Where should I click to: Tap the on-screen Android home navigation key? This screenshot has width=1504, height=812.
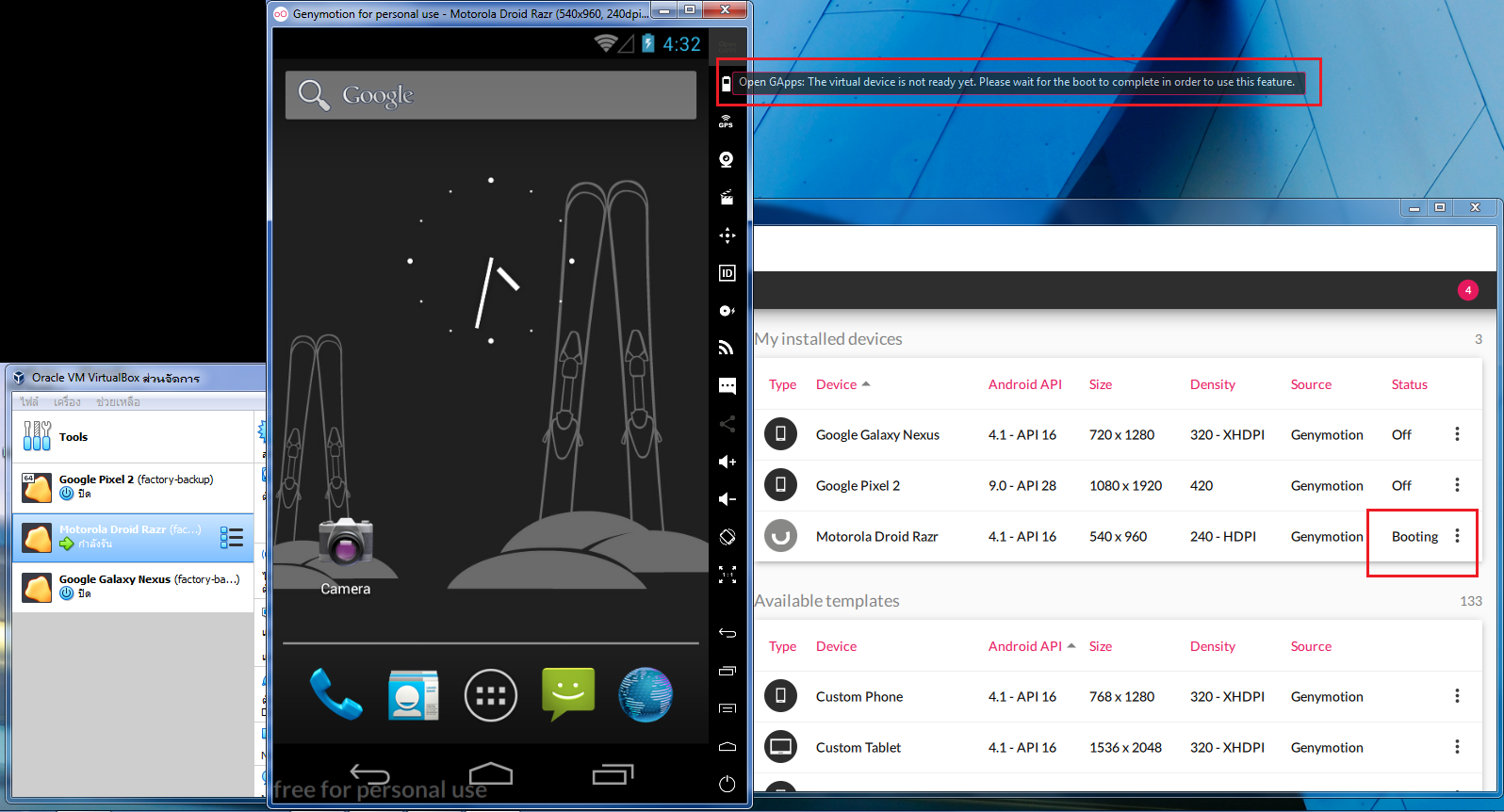(x=491, y=773)
